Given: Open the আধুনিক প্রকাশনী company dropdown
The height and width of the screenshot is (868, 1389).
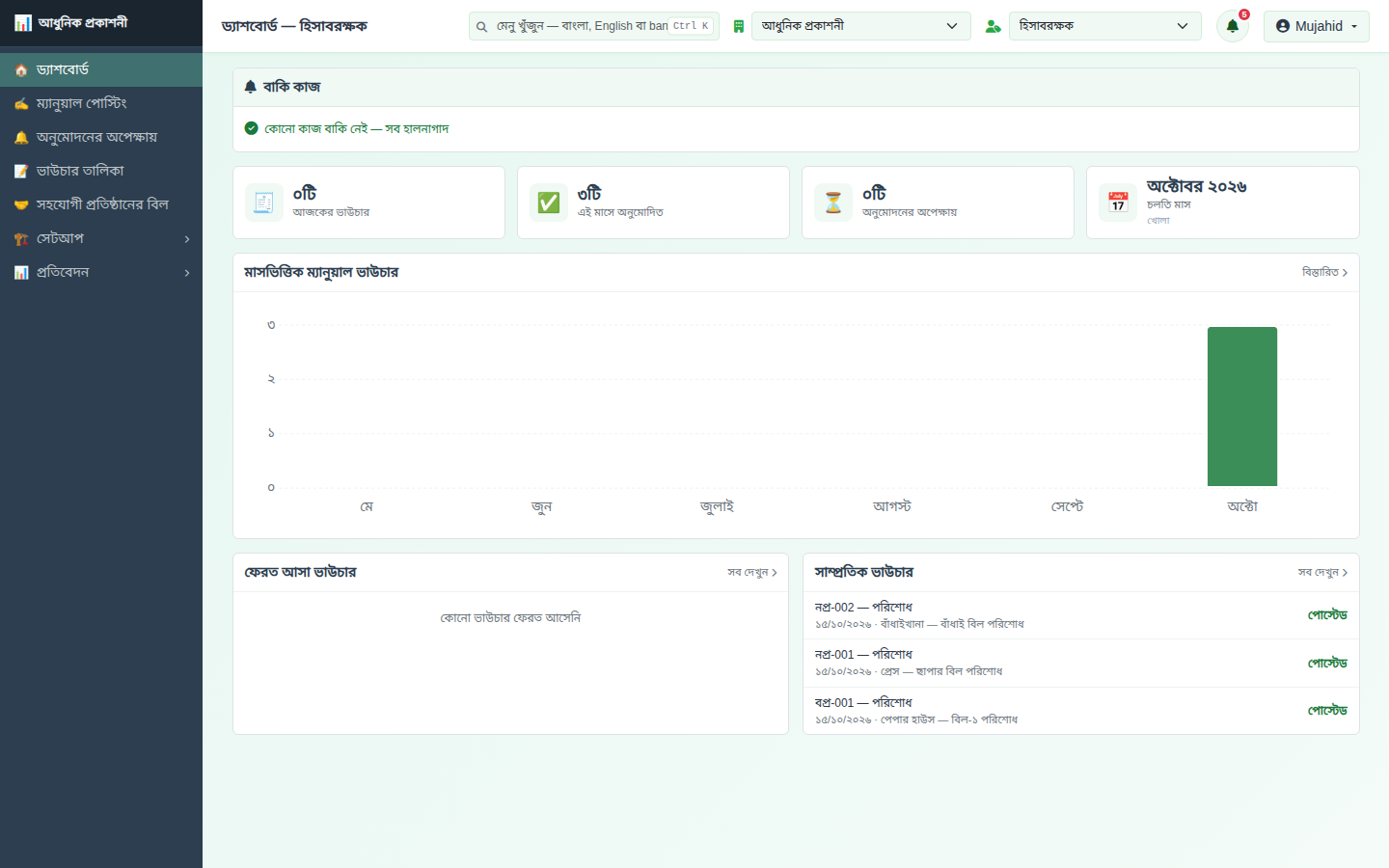Looking at the screenshot, I should coord(861,26).
